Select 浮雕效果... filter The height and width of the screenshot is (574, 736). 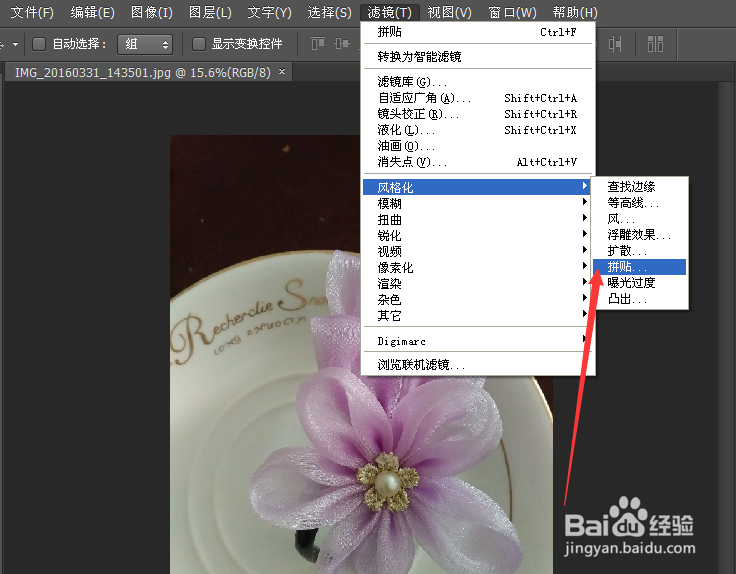click(x=639, y=235)
